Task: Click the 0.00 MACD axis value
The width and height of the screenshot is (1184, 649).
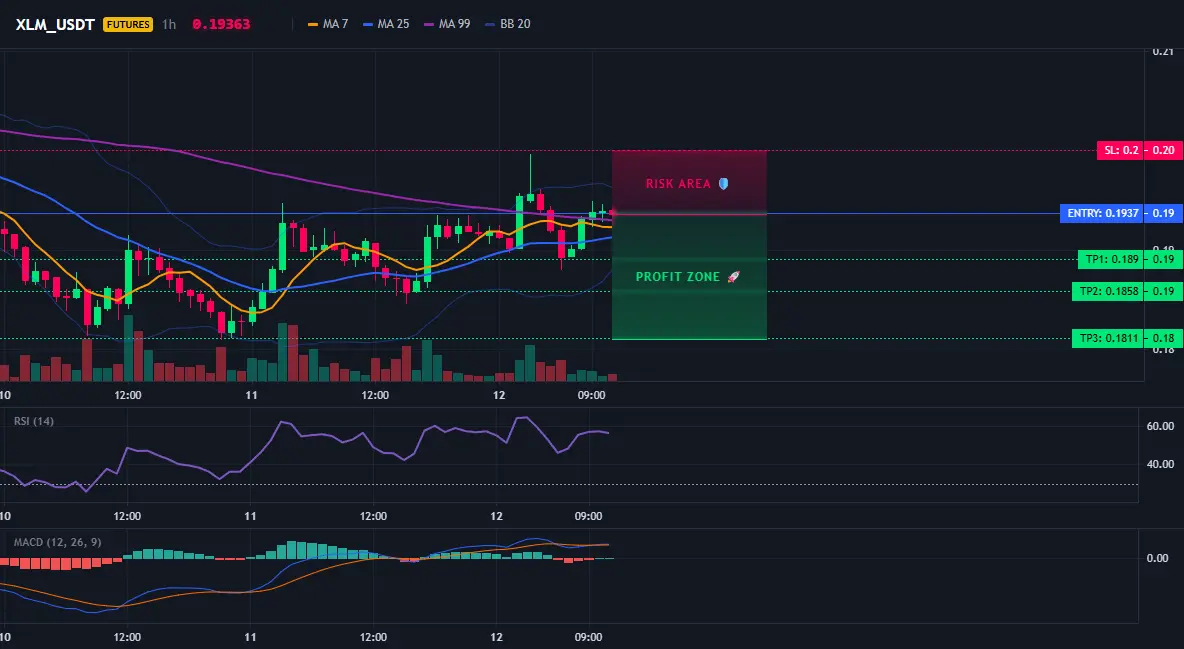Action: click(1158, 558)
